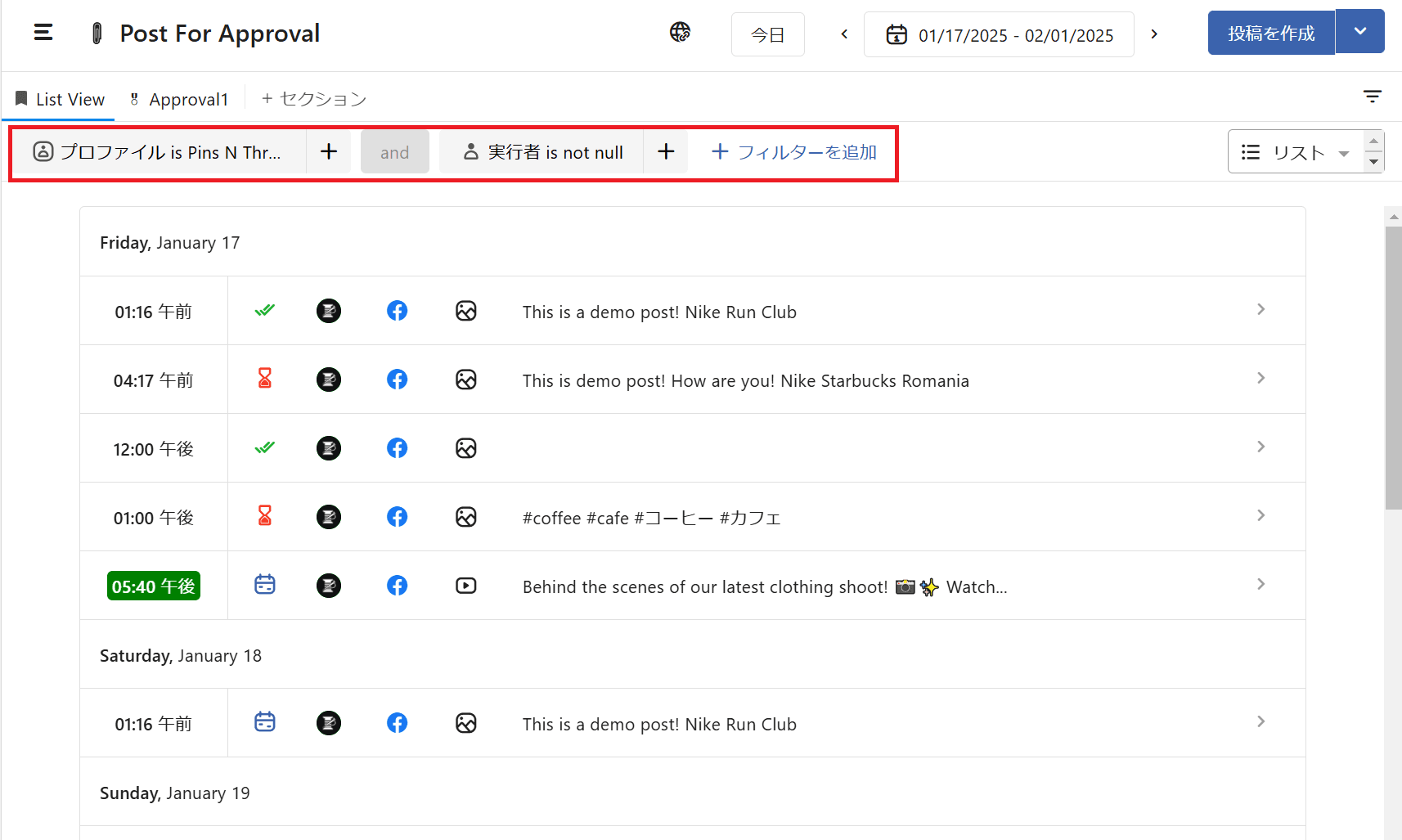Open 'Behind the scenes of our latest clothing shoot' post
Viewport: 1402px width, 840px height.
(x=765, y=587)
